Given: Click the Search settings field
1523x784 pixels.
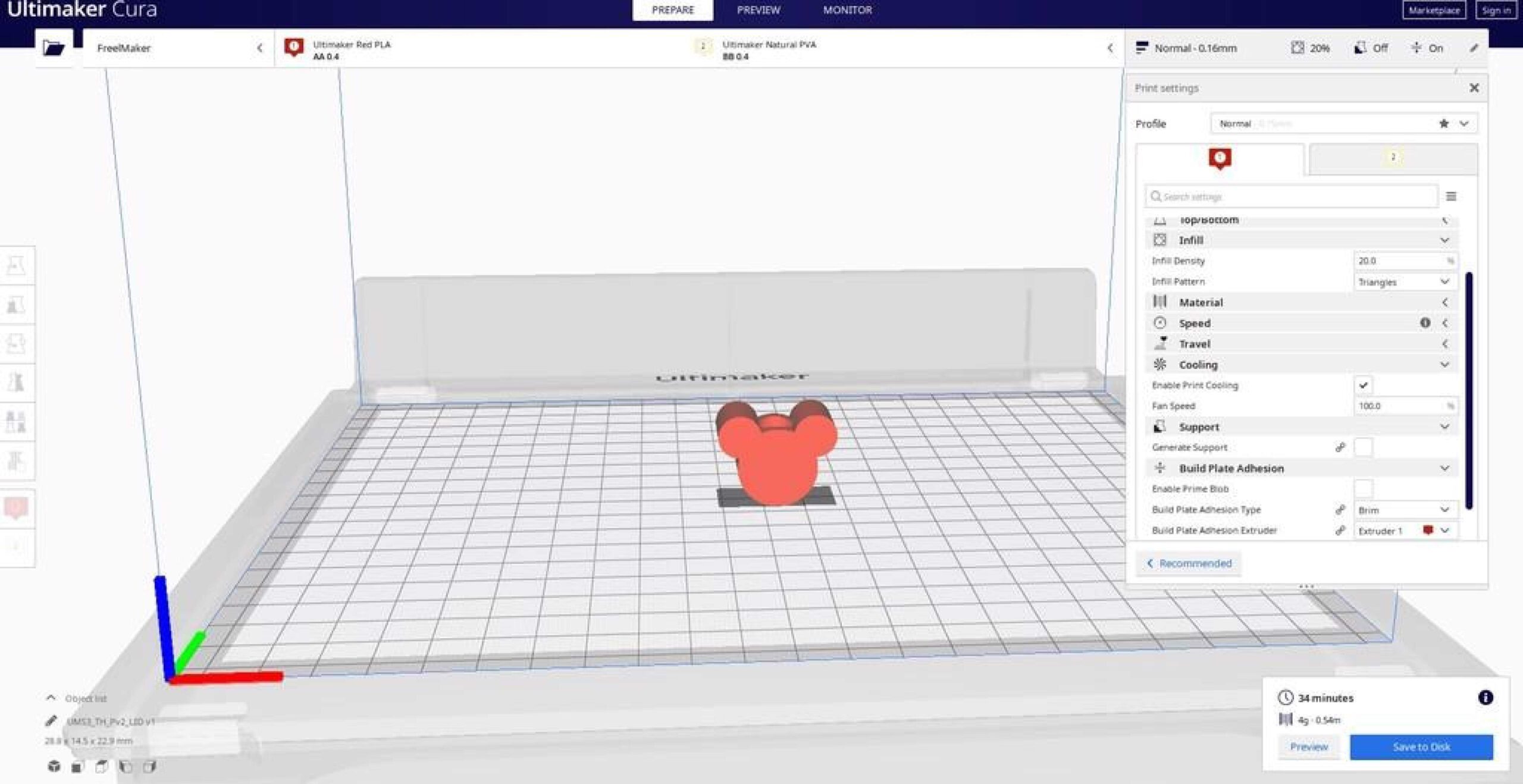Looking at the screenshot, I should (x=1292, y=196).
